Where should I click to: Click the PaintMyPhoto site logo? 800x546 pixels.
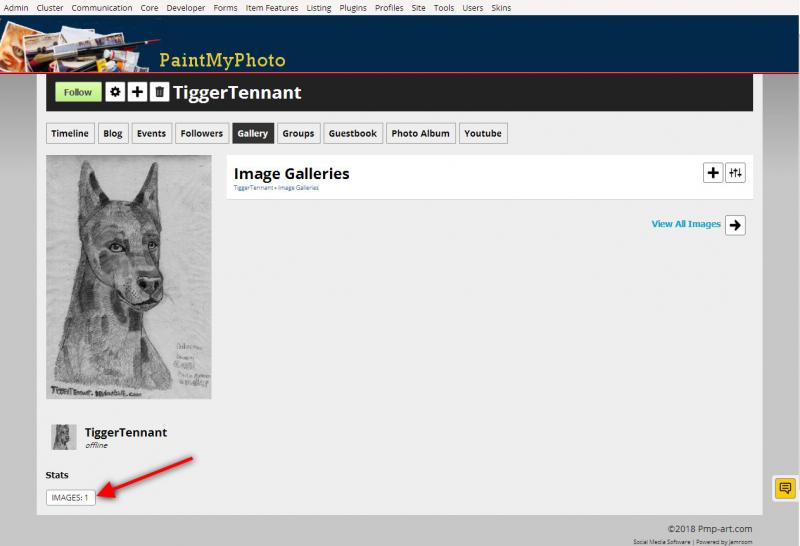click(x=222, y=60)
